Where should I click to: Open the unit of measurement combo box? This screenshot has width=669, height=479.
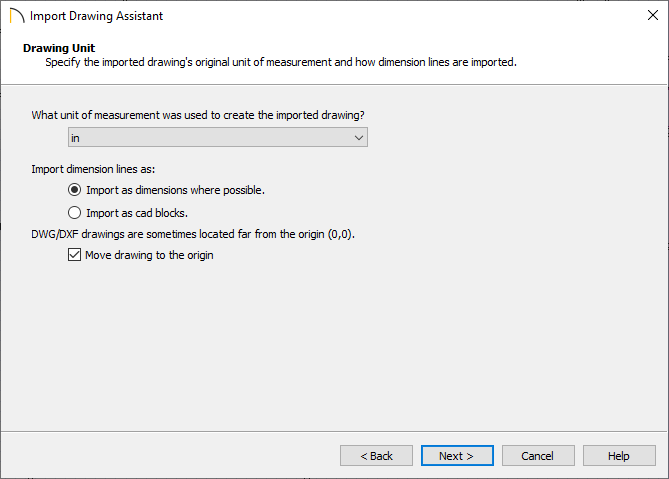click(x=218, y=137)
